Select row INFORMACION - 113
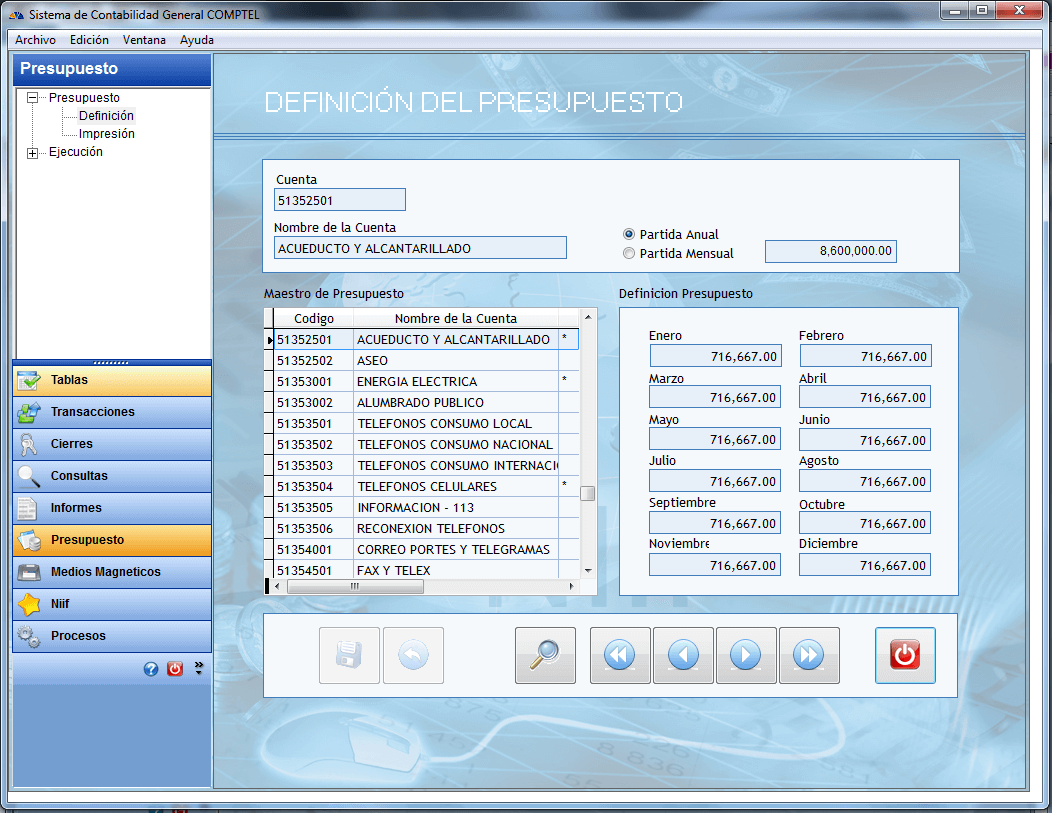 [425, 507]
